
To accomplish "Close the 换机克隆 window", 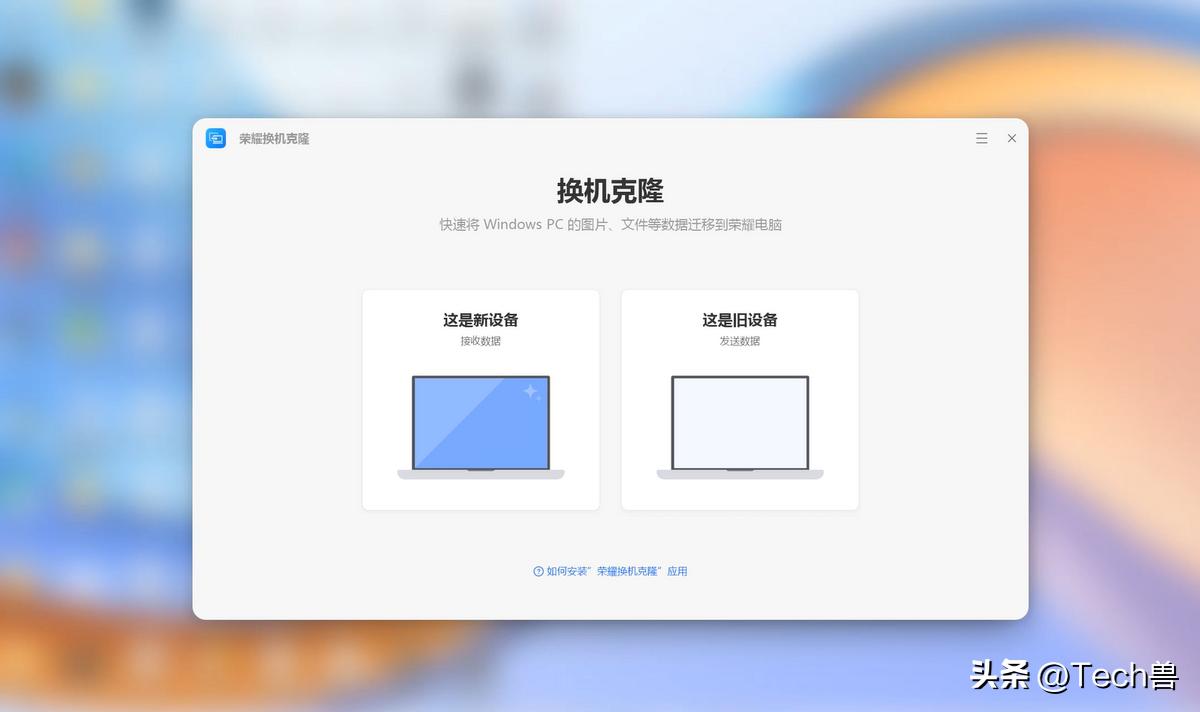I will (x=1011, y=138).
